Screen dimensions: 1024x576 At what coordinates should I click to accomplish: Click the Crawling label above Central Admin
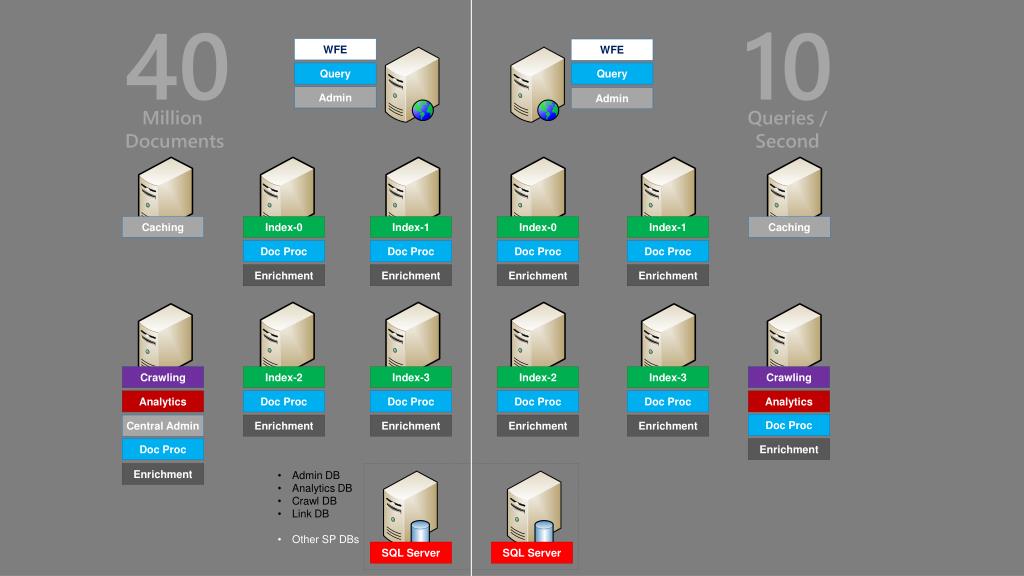163,377
